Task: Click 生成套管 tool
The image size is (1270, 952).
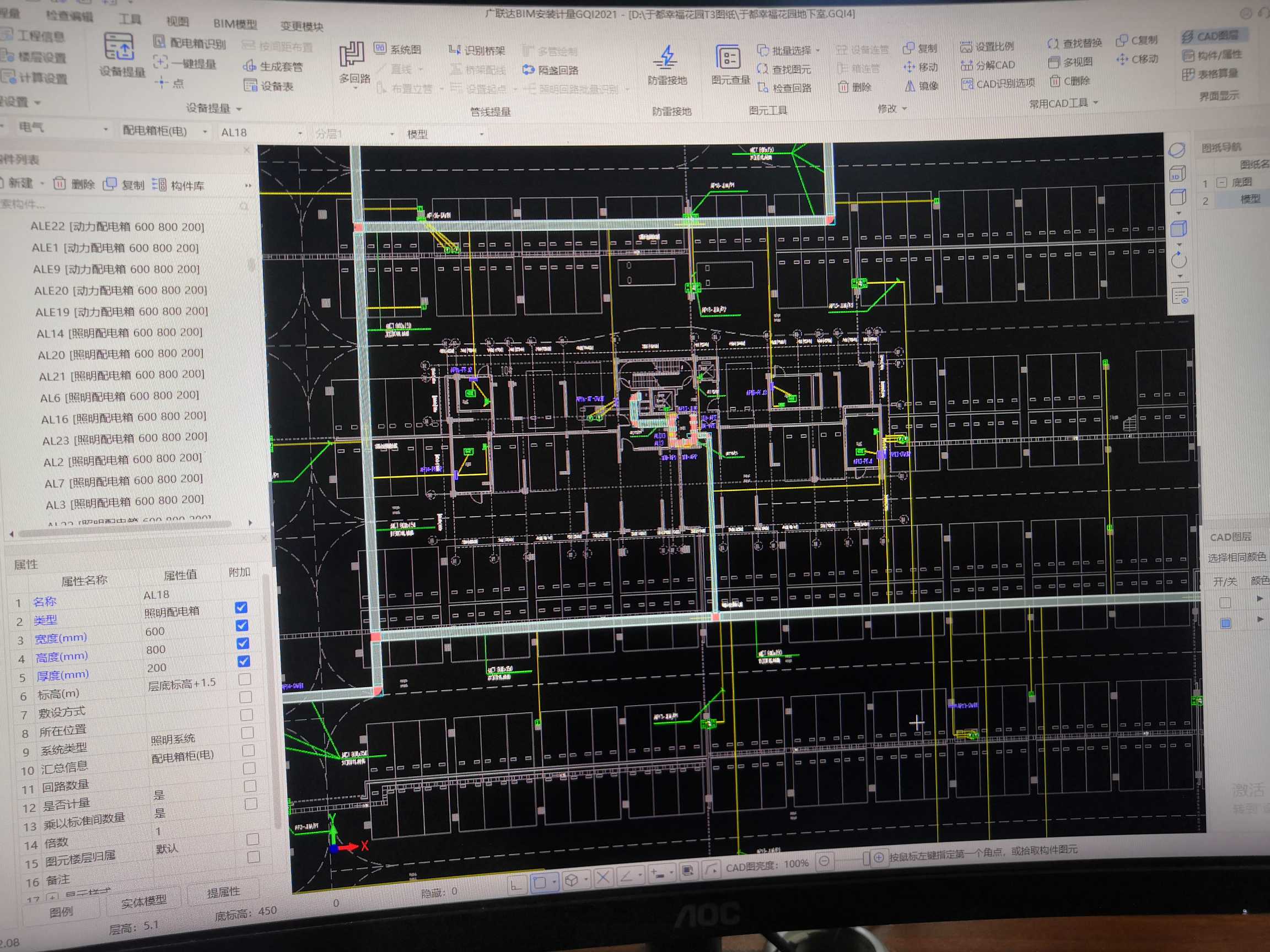Action: 272,67
